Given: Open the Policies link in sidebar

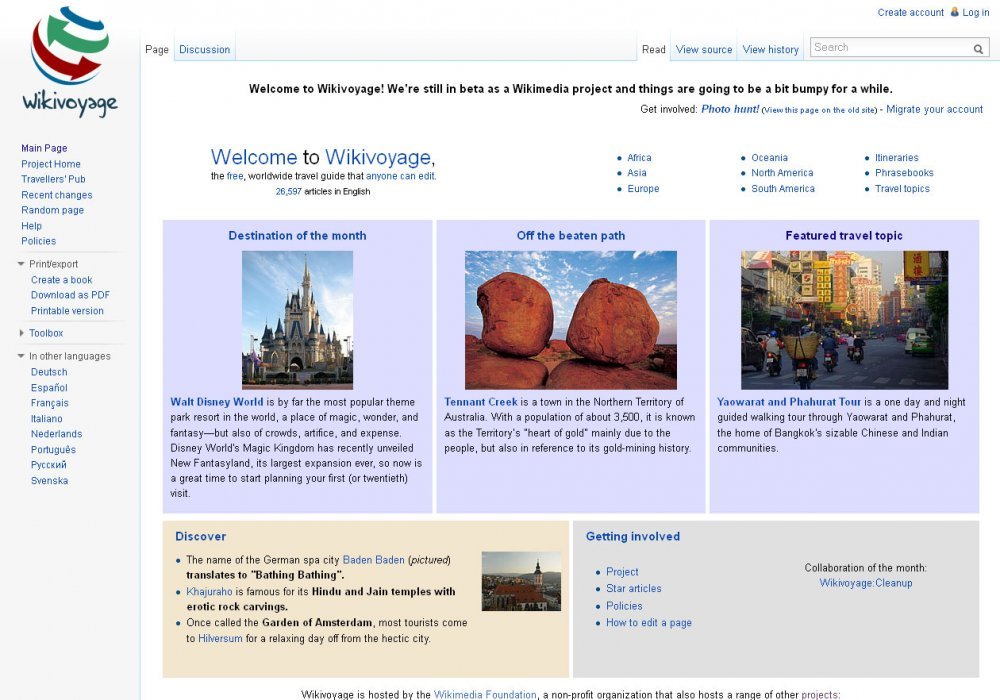Looking at the screenshot, I should (x=38, y=241).
